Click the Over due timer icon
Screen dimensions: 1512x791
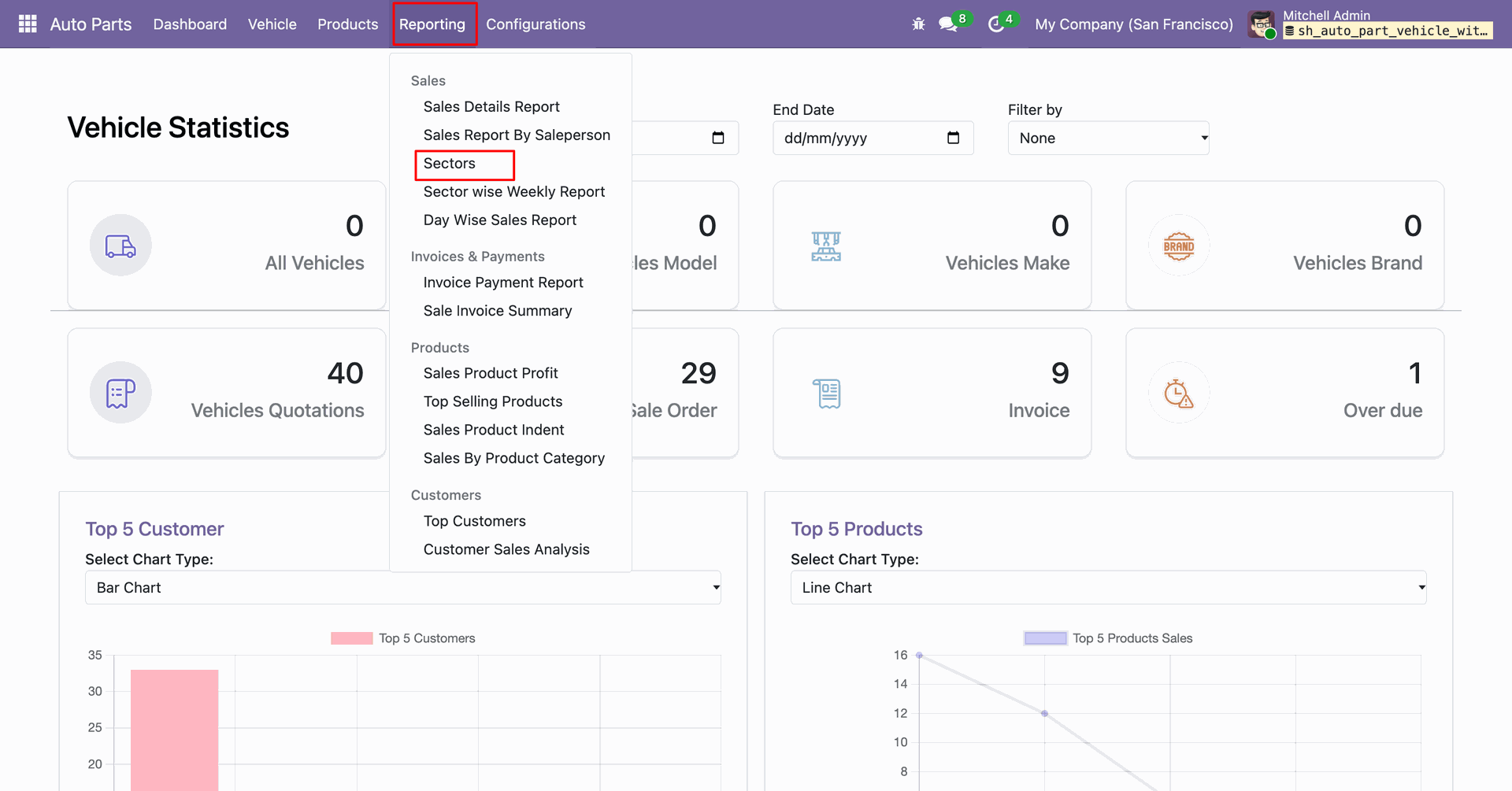[x=1179, y=393]
